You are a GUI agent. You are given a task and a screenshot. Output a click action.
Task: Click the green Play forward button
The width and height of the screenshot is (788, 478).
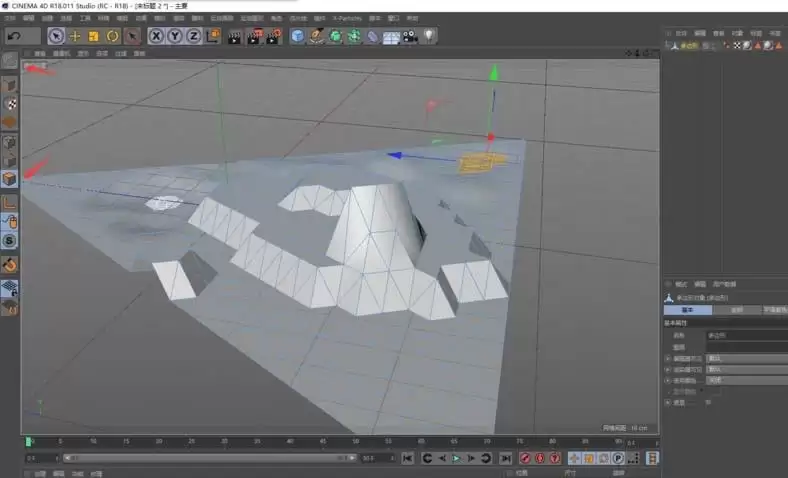click(x=456, y=458)
